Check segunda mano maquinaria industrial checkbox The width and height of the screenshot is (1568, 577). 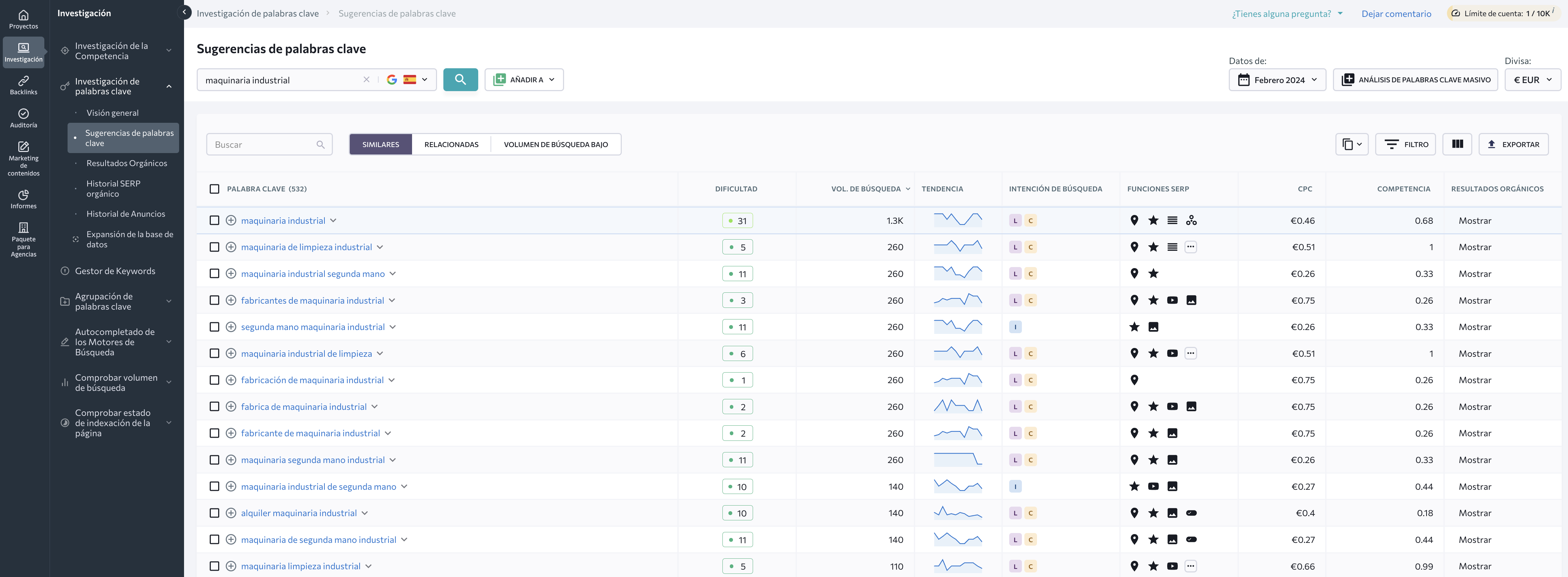tap(214, 327)
